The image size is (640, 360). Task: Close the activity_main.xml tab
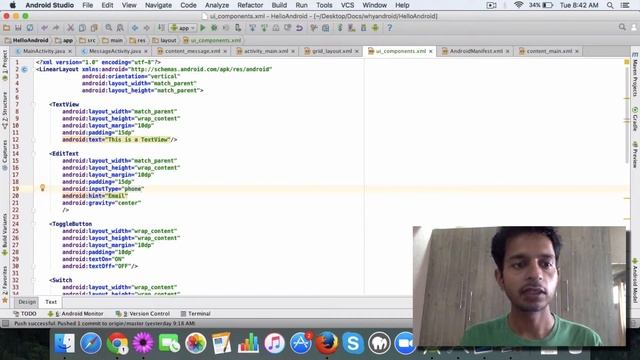(293, 51)
